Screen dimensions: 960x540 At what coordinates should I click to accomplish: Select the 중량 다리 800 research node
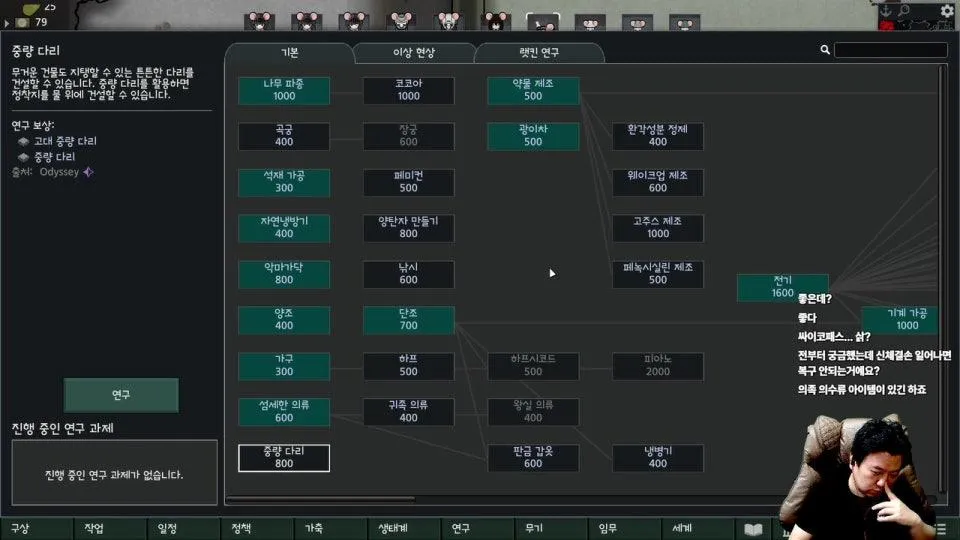(284, 458)
